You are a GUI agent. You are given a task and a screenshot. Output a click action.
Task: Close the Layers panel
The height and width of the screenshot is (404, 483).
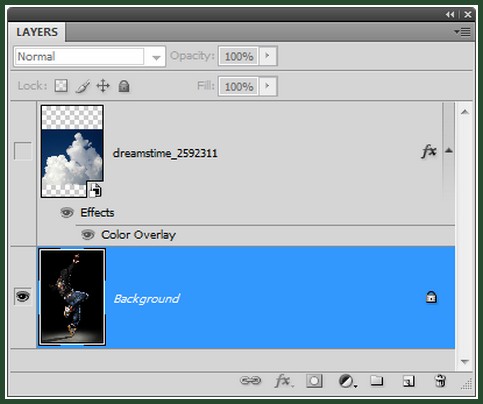pyautogui.click(x=468, y=15)
